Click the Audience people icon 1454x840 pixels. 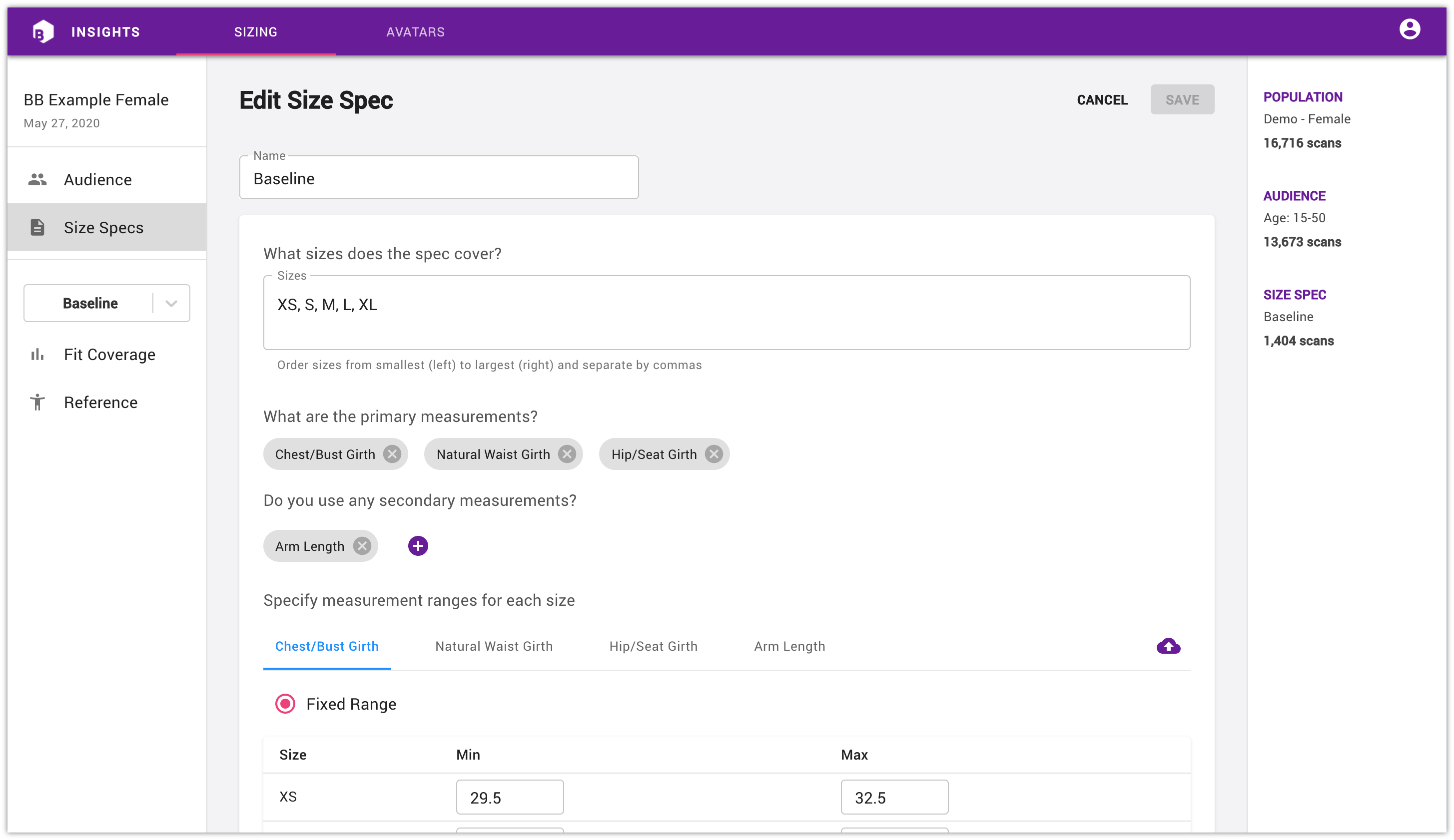[x=37, y=179]
